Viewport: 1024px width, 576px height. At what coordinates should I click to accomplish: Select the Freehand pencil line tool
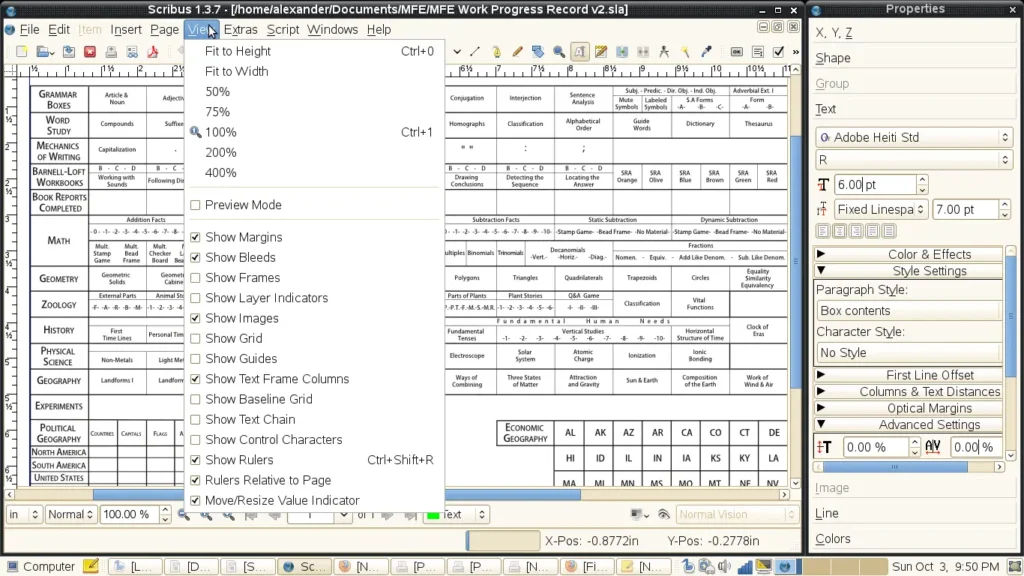click(517, 51)
